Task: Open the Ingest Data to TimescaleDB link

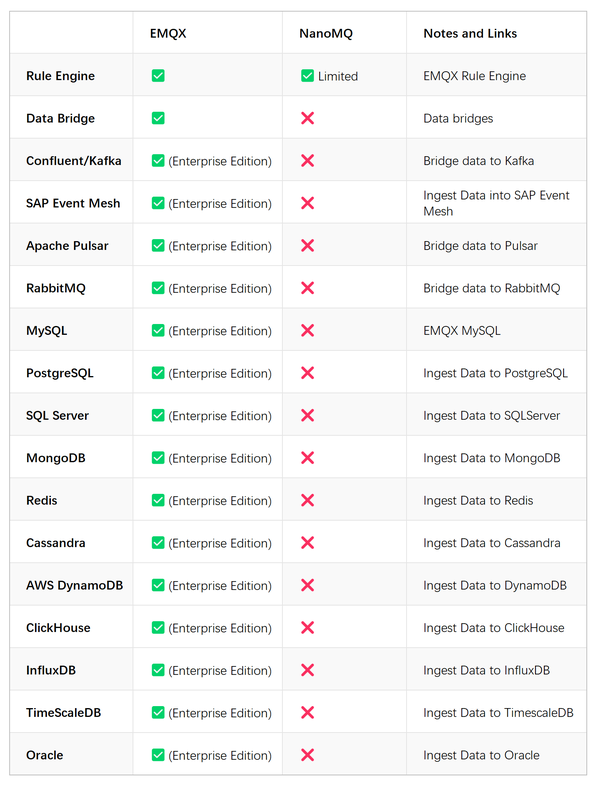Action: pyautogui.click(x=498, y=713)
